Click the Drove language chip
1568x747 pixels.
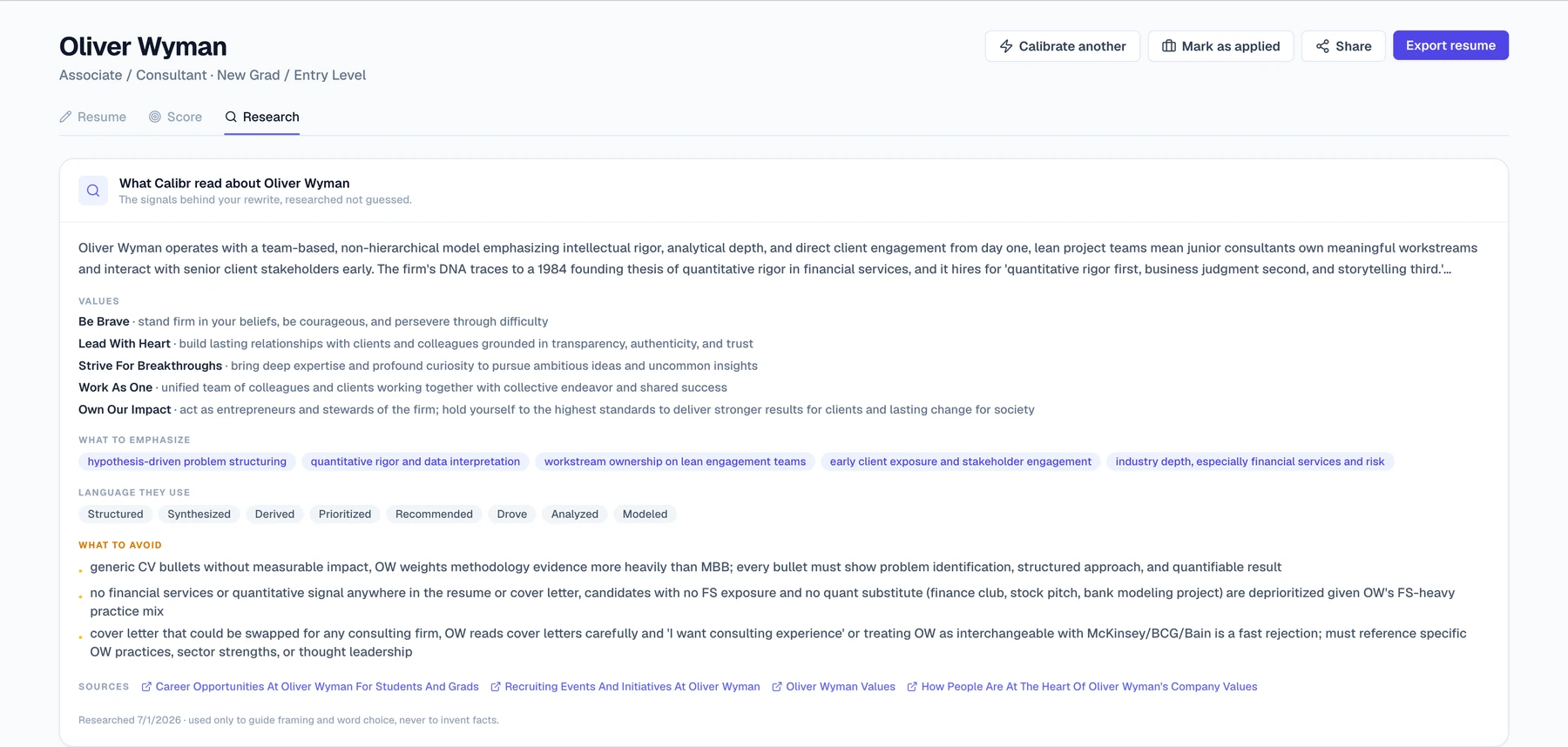click(512, 514)
